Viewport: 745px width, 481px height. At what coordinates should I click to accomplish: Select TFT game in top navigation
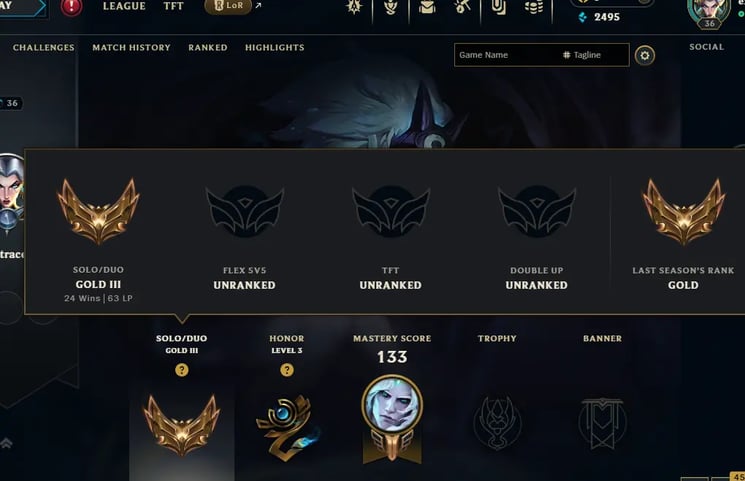click(173, 6)
